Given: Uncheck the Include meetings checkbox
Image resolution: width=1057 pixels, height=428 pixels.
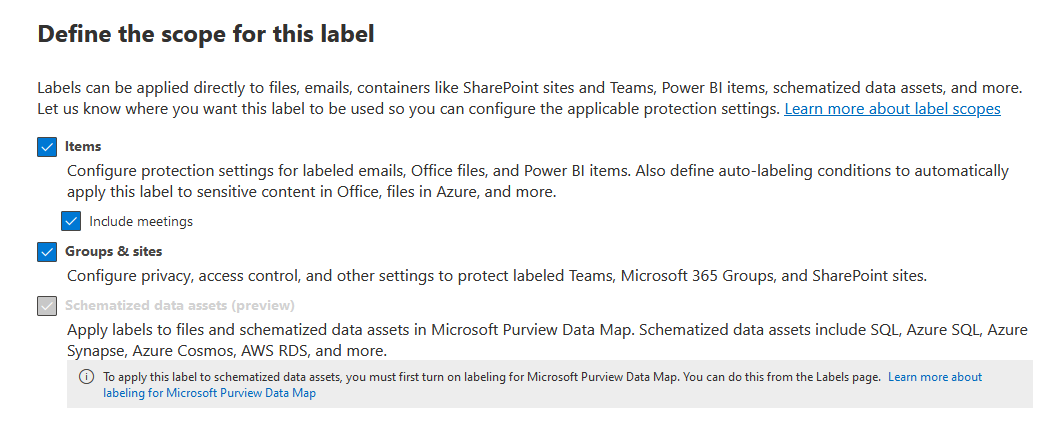Looking at the screenshot, I should pyautogui.click(x=71, y=221).
